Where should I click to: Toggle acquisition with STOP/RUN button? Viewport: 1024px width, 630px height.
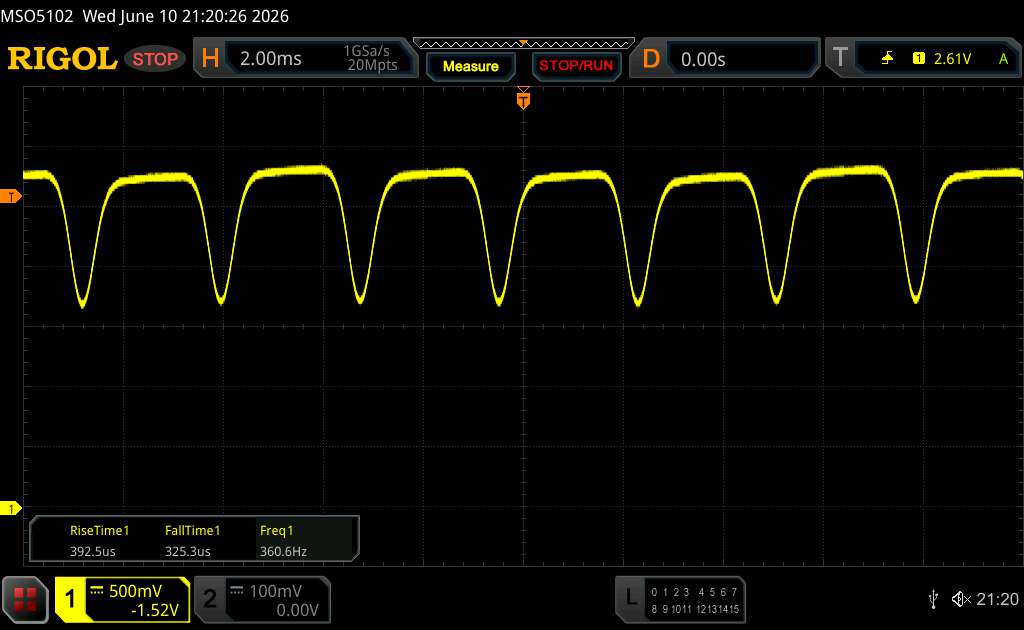(576, 66)
